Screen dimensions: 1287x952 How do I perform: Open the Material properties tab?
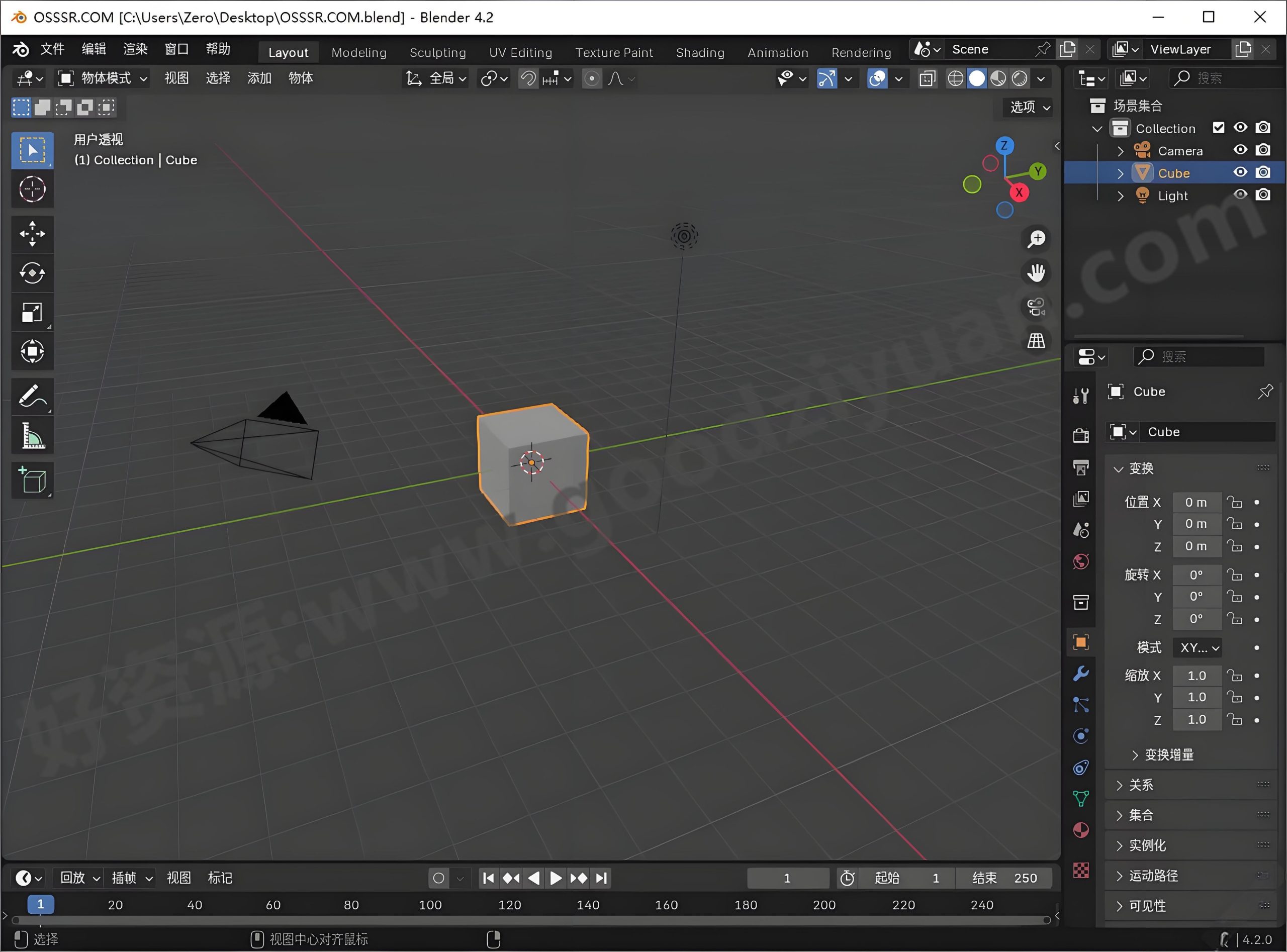tap(1081, 830)
